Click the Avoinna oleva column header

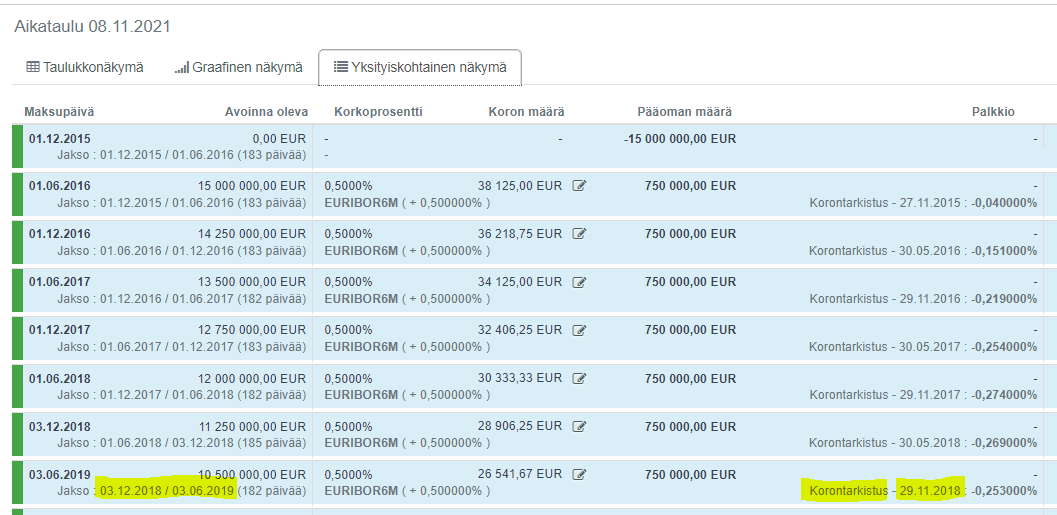pos(266,112)
